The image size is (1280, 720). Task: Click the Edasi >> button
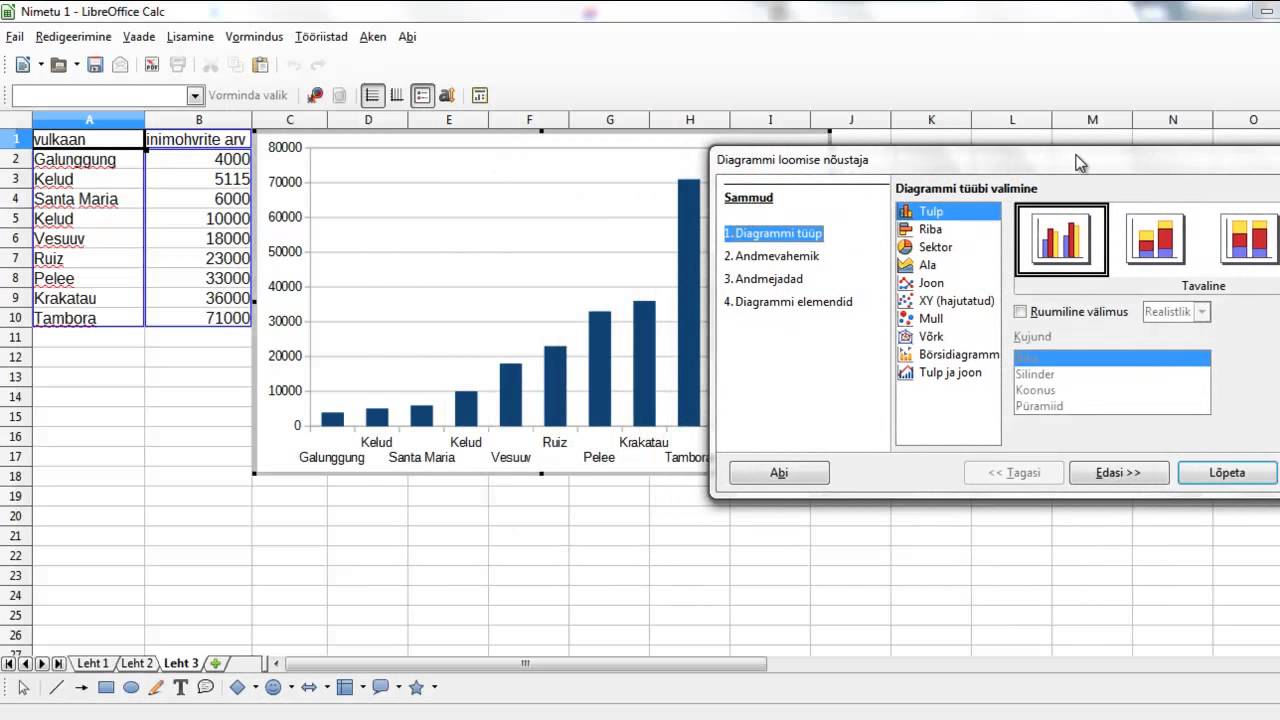tap(1118, 473)
